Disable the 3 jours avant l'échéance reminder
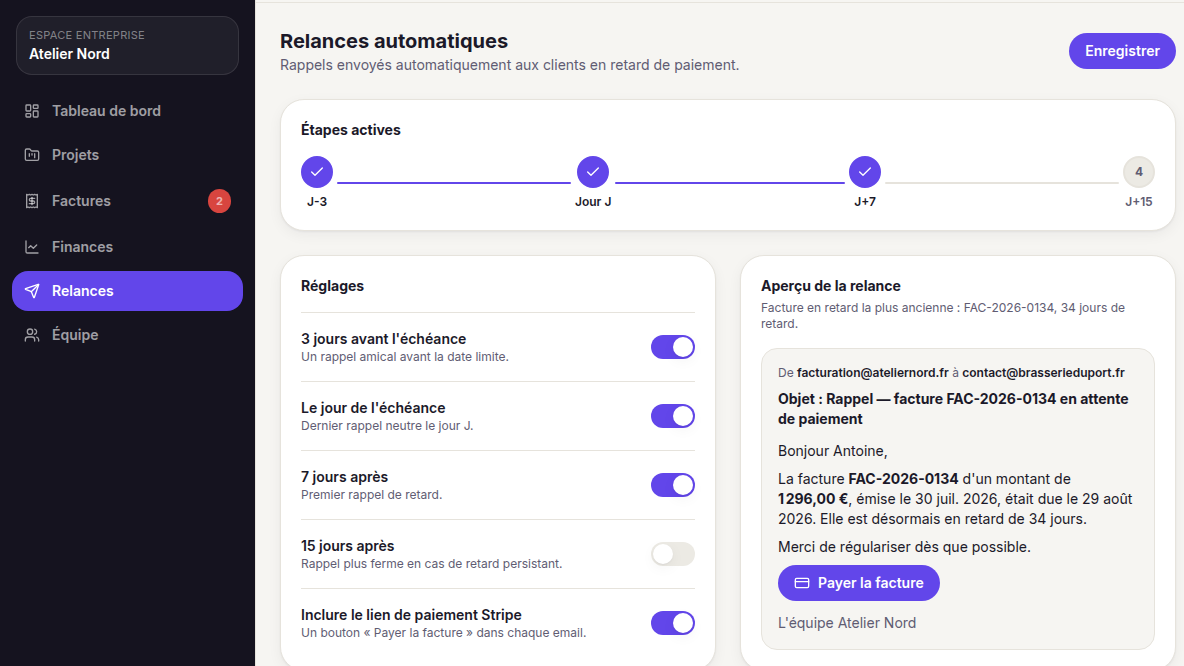The height and width of the screenshot is (666, 1184). click(673, 347)
